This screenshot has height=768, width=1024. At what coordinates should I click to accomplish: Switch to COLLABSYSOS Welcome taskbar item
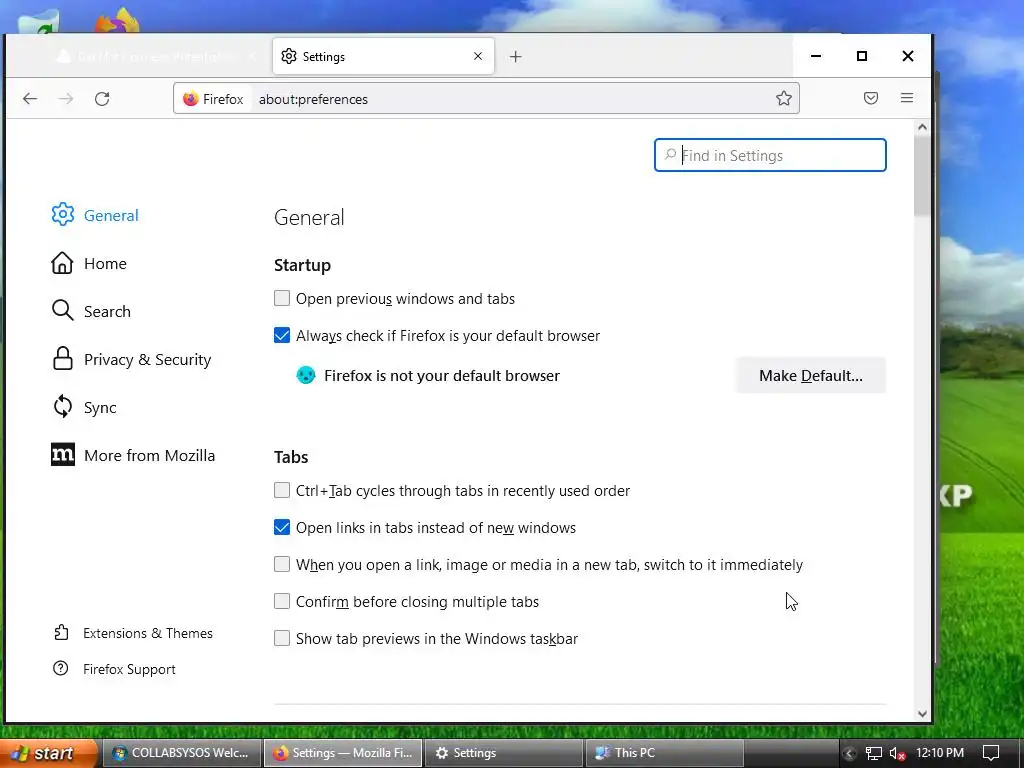[182, 753]
